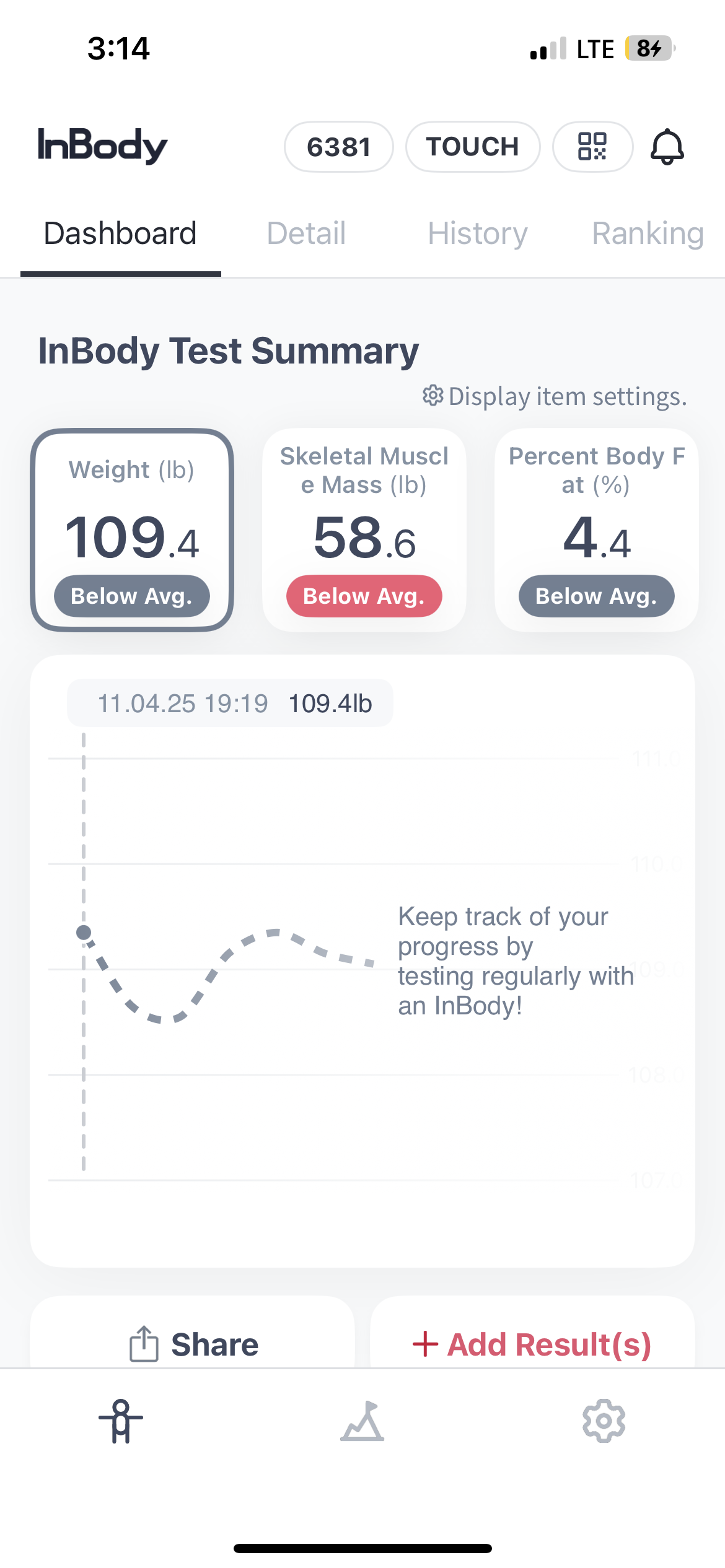Switch to the Detail tab
This screenshot has height=1568, width=725.
coord(306,233)
